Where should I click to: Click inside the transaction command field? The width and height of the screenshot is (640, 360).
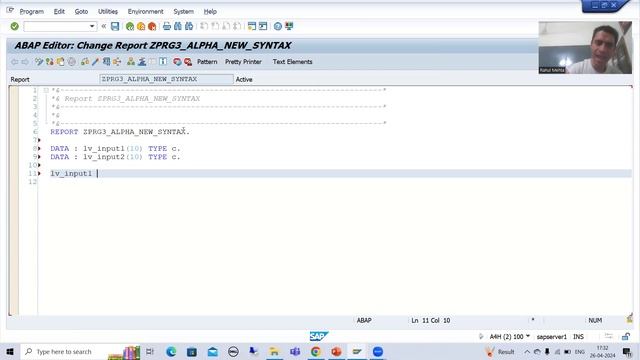point(56,26)
